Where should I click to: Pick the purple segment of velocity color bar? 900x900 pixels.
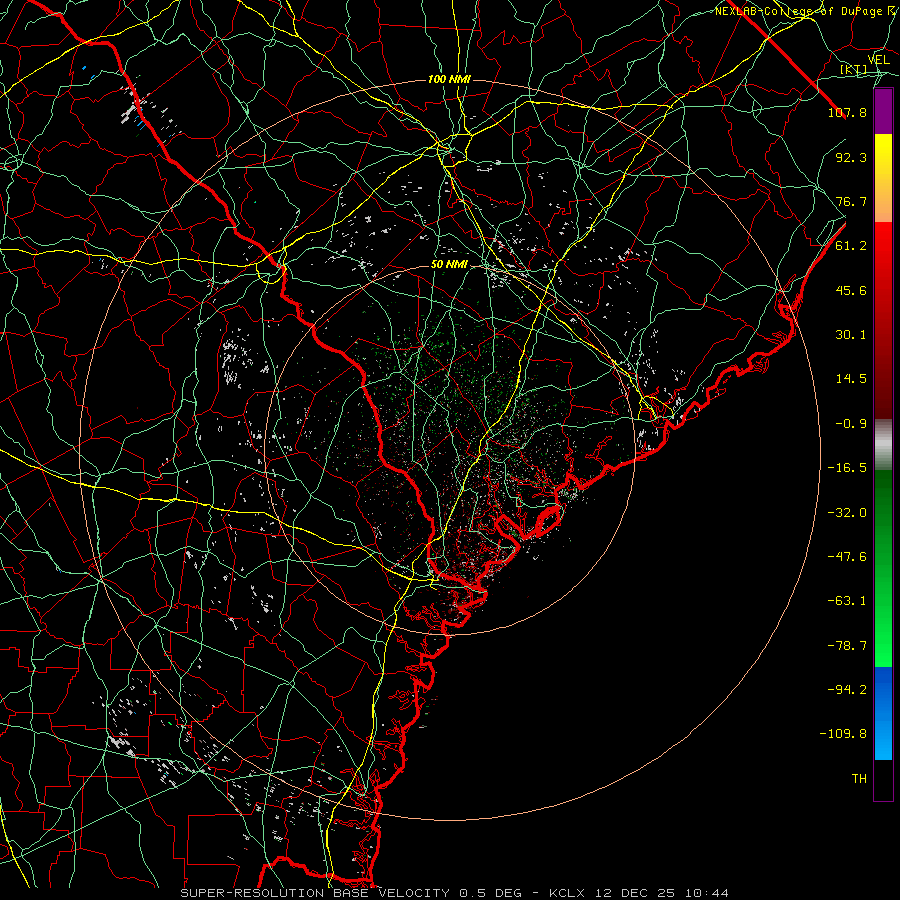(883, 111)
